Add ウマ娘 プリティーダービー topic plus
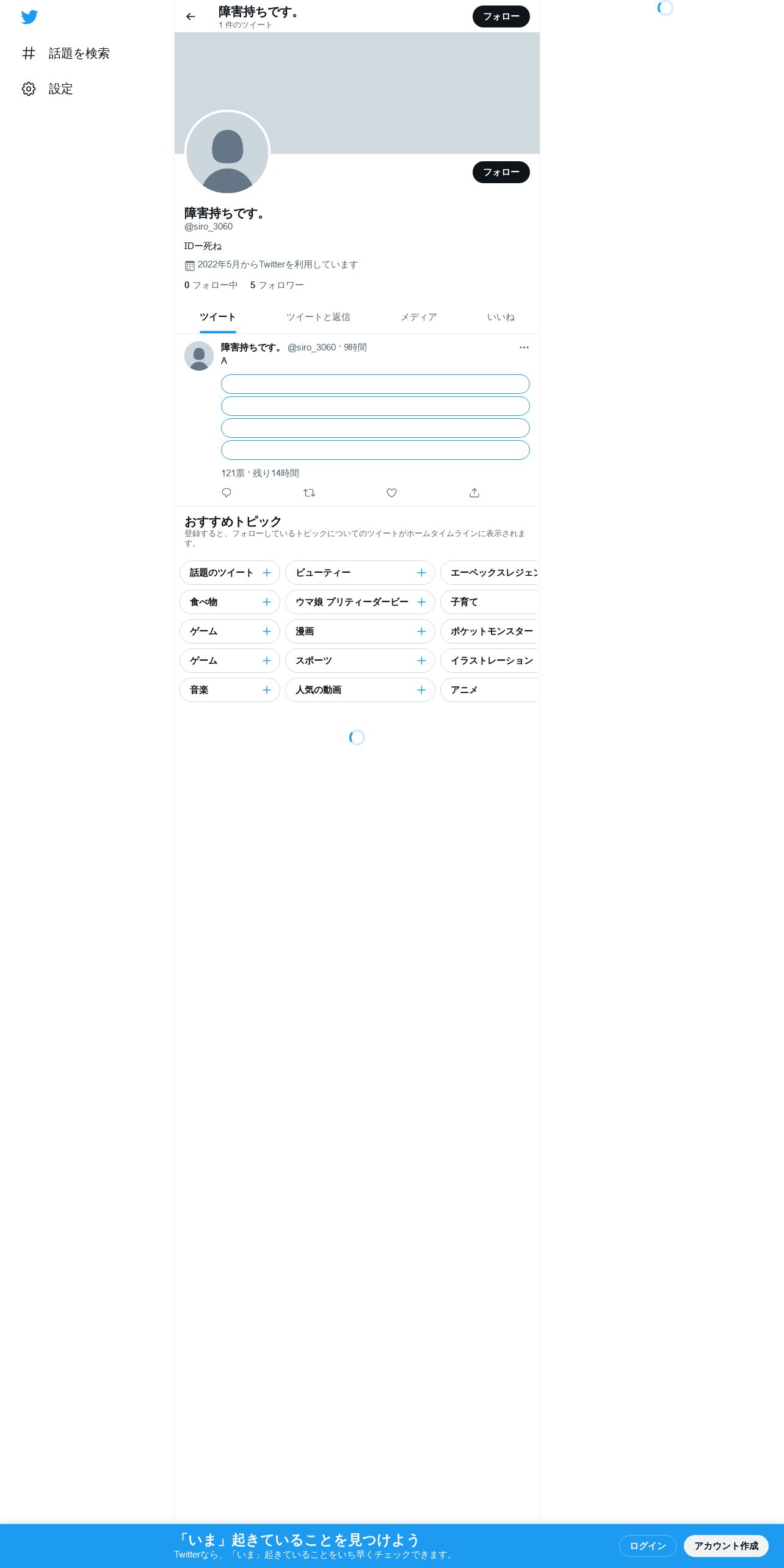The width and height of the screenshot is (784, 1568). pyautogui.click(x=421, y=602)
